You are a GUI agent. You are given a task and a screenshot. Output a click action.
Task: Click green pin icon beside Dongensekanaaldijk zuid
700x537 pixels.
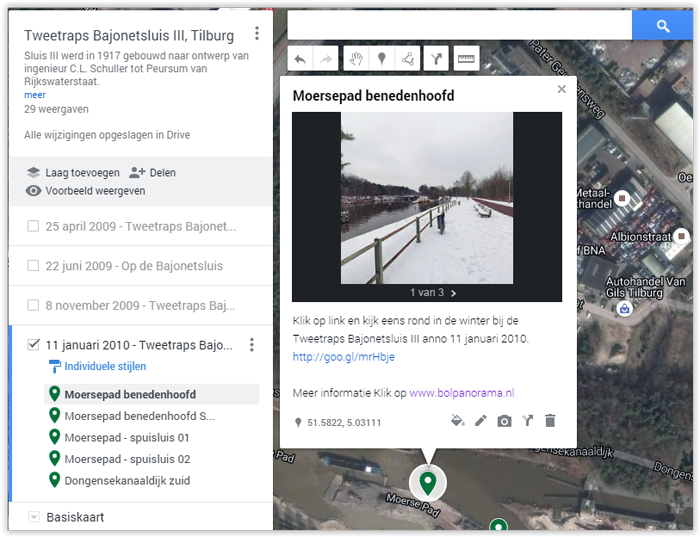(54, 480)
